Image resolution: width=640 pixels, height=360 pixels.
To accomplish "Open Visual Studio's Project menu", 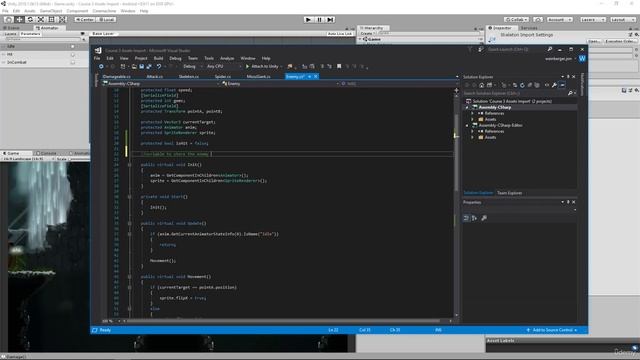I will tap(141, 58).
